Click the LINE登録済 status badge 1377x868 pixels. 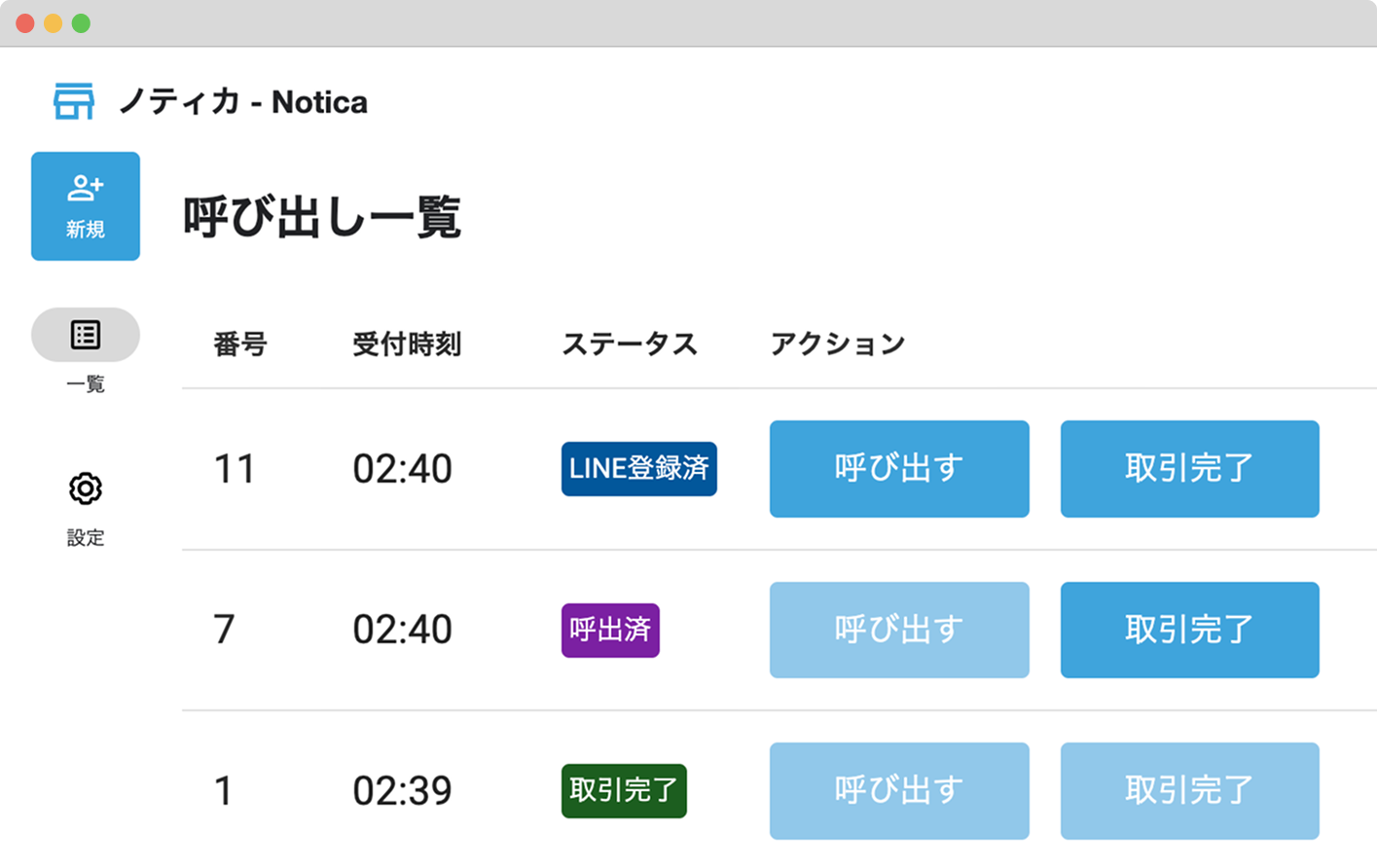click(x=638, y=468)
